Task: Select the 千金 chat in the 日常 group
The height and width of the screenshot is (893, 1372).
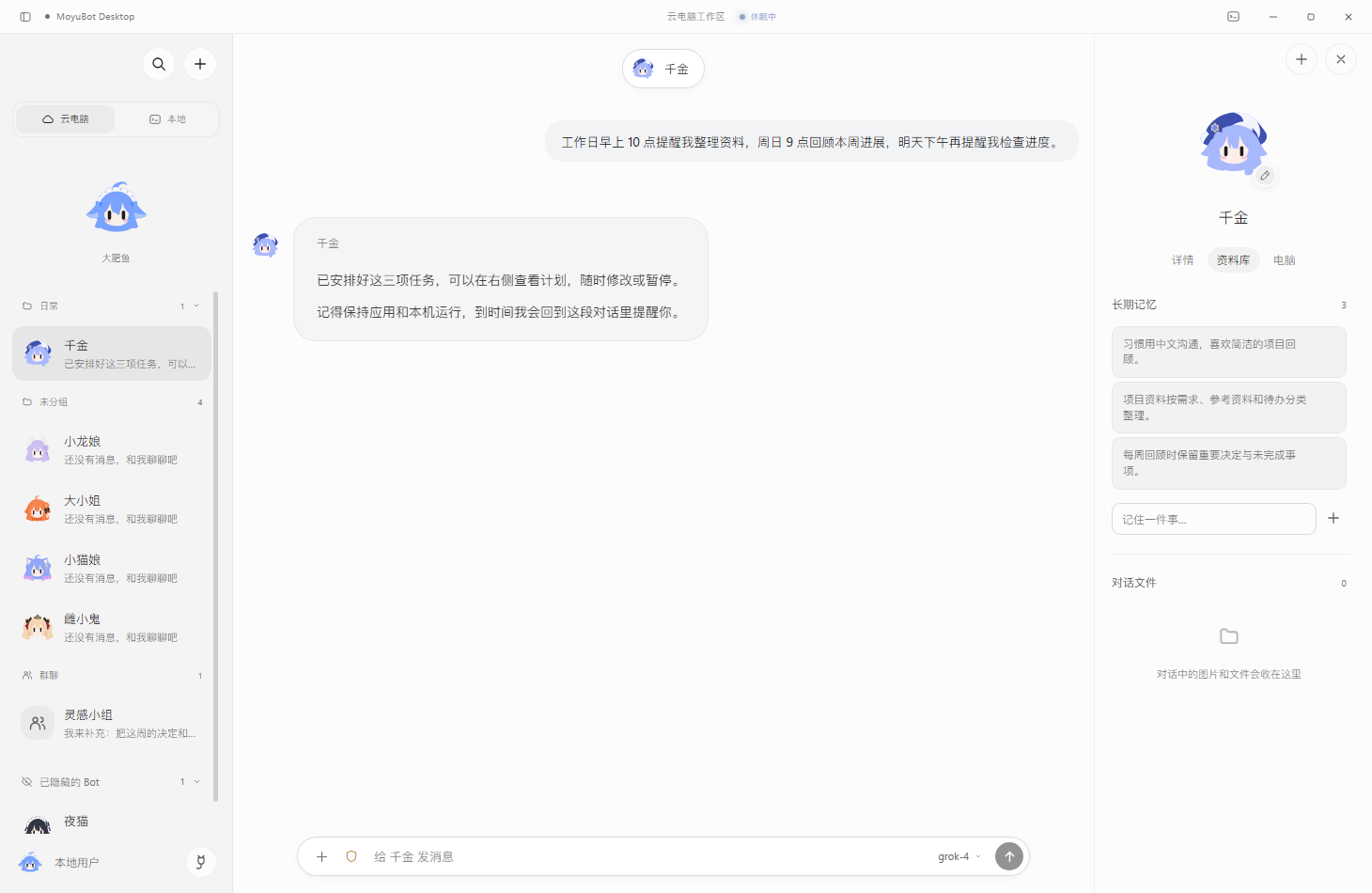Action: pyautogui.click(x=112, y=353)
